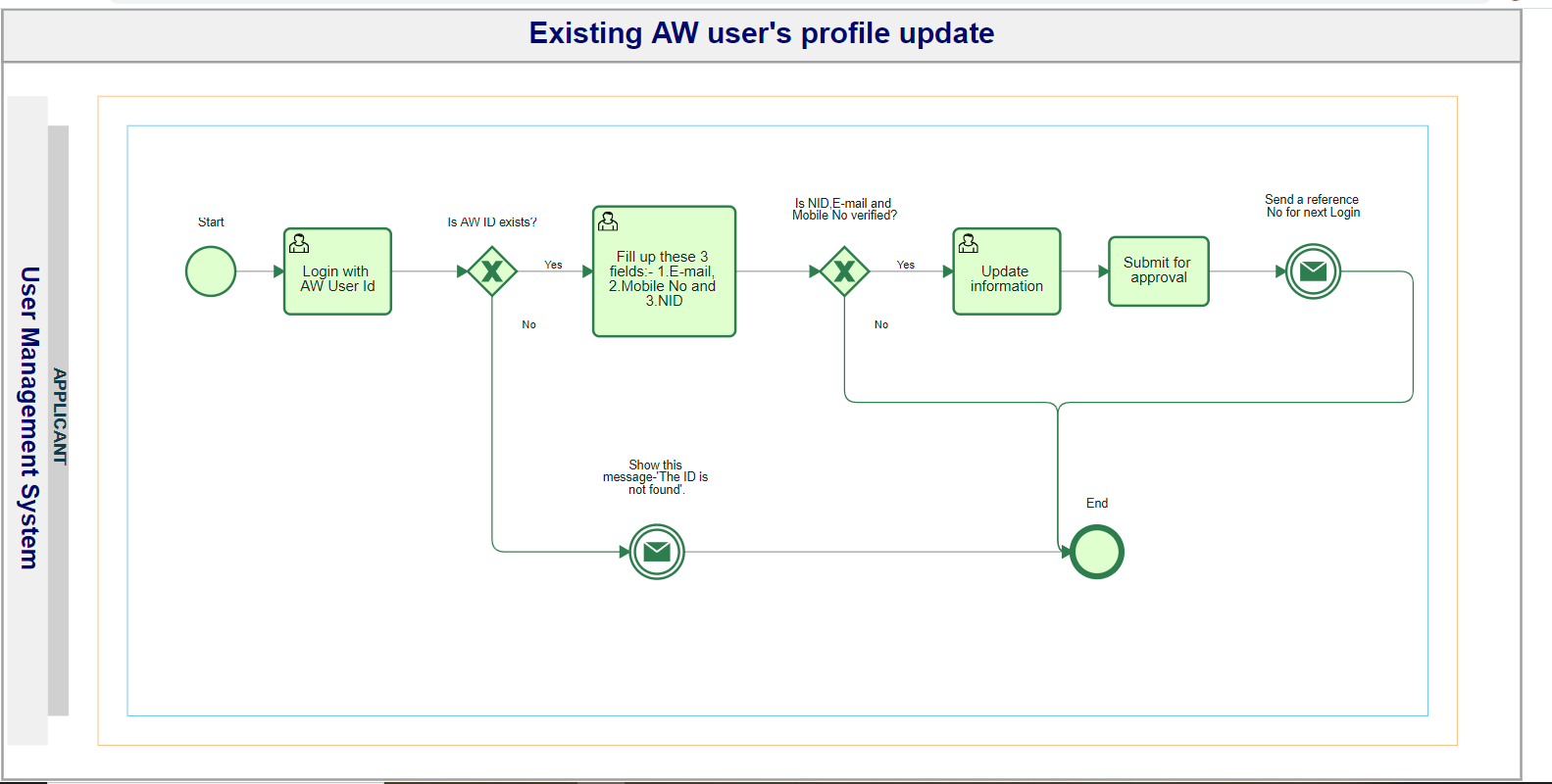Click 'Yes' label after AW ID gateway
Viewport: 1552px width, 784px height.
click(x=554, y=265)
